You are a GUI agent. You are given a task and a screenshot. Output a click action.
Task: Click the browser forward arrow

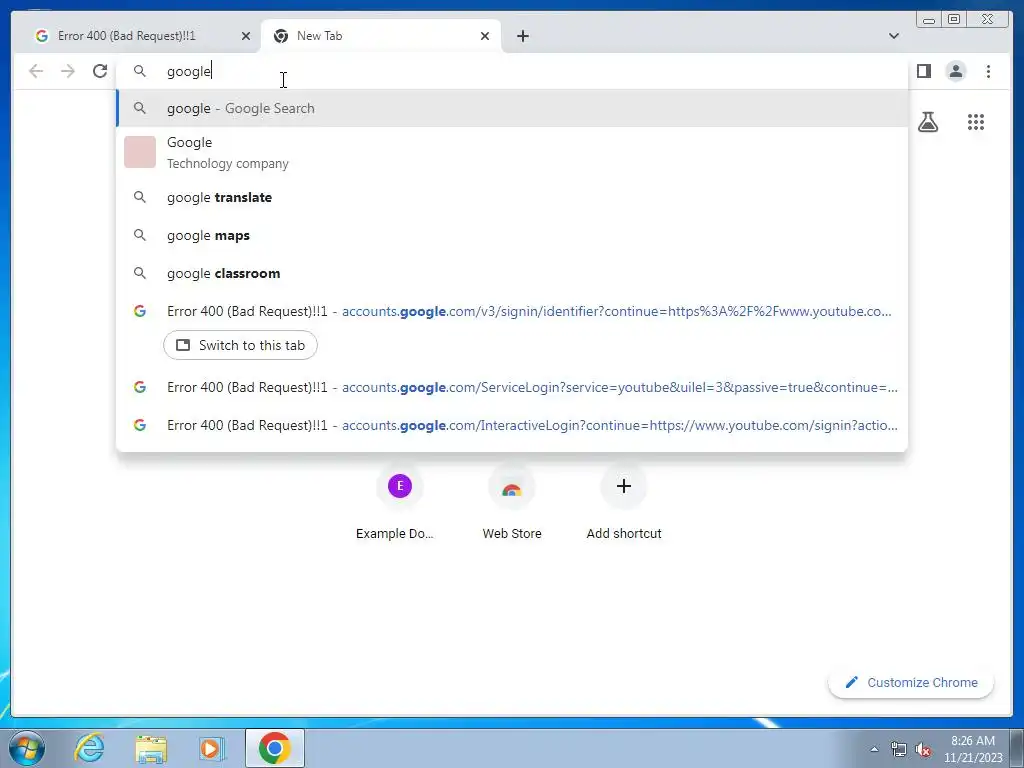click(x=68, y=71)
